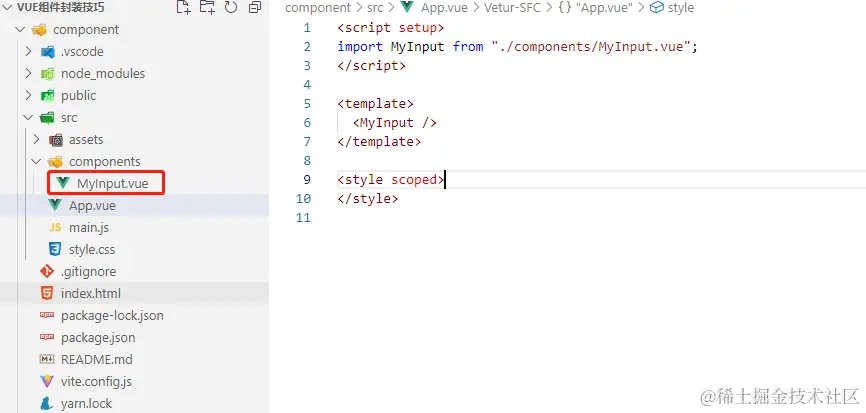Click the Vue icon beside App.vue in tree
The width and height of the screenshot is (866, 413).
(x=55, y=205)
